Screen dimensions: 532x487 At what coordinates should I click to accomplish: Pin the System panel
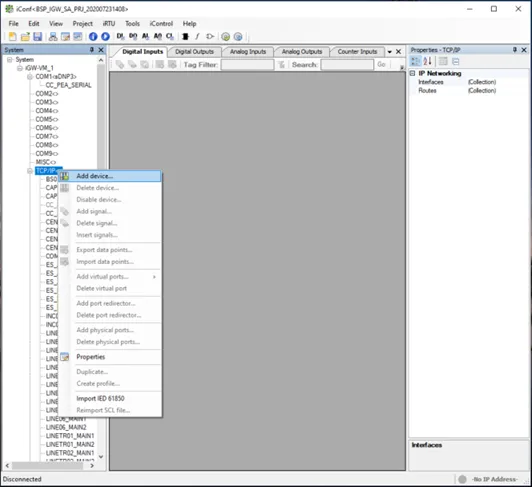[92, 50]
